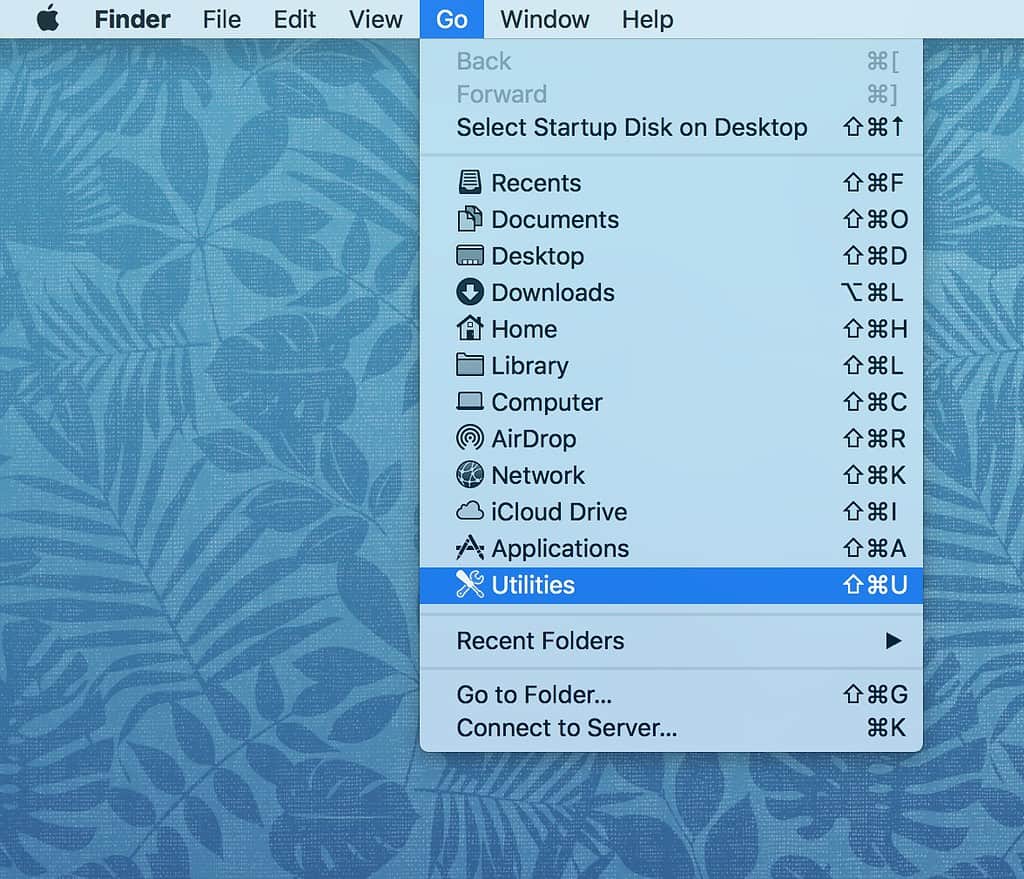The image size is (1024, 879).
Task: Open the Edit menu
Action: (x=295, y=19)
